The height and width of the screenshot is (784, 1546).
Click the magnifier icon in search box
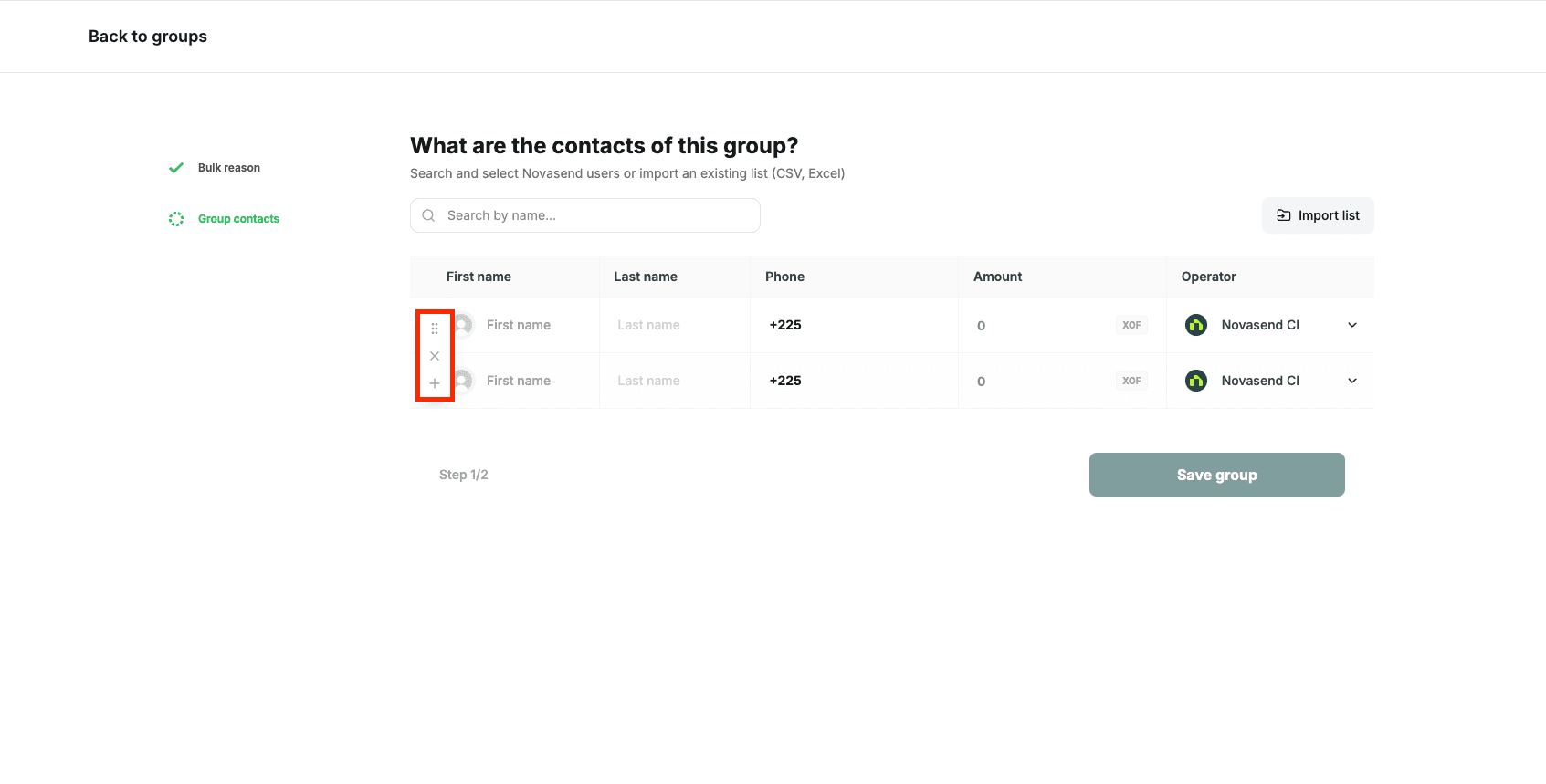pos(428,215)
